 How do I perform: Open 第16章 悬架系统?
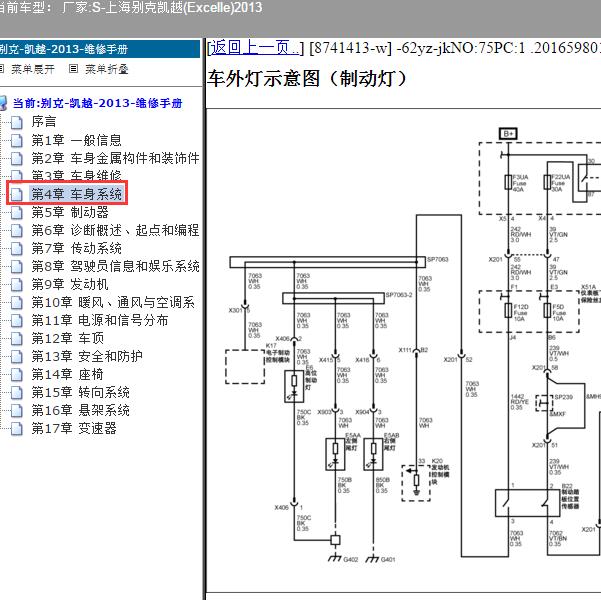[x=80, y=410]
